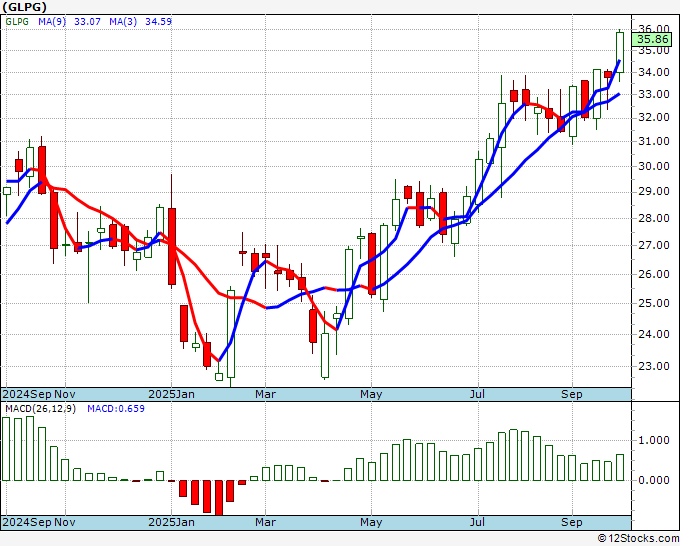Click the Sep label on MACD timeline
The height and width of the screenshot is (546, 680).
click(572, 522)
